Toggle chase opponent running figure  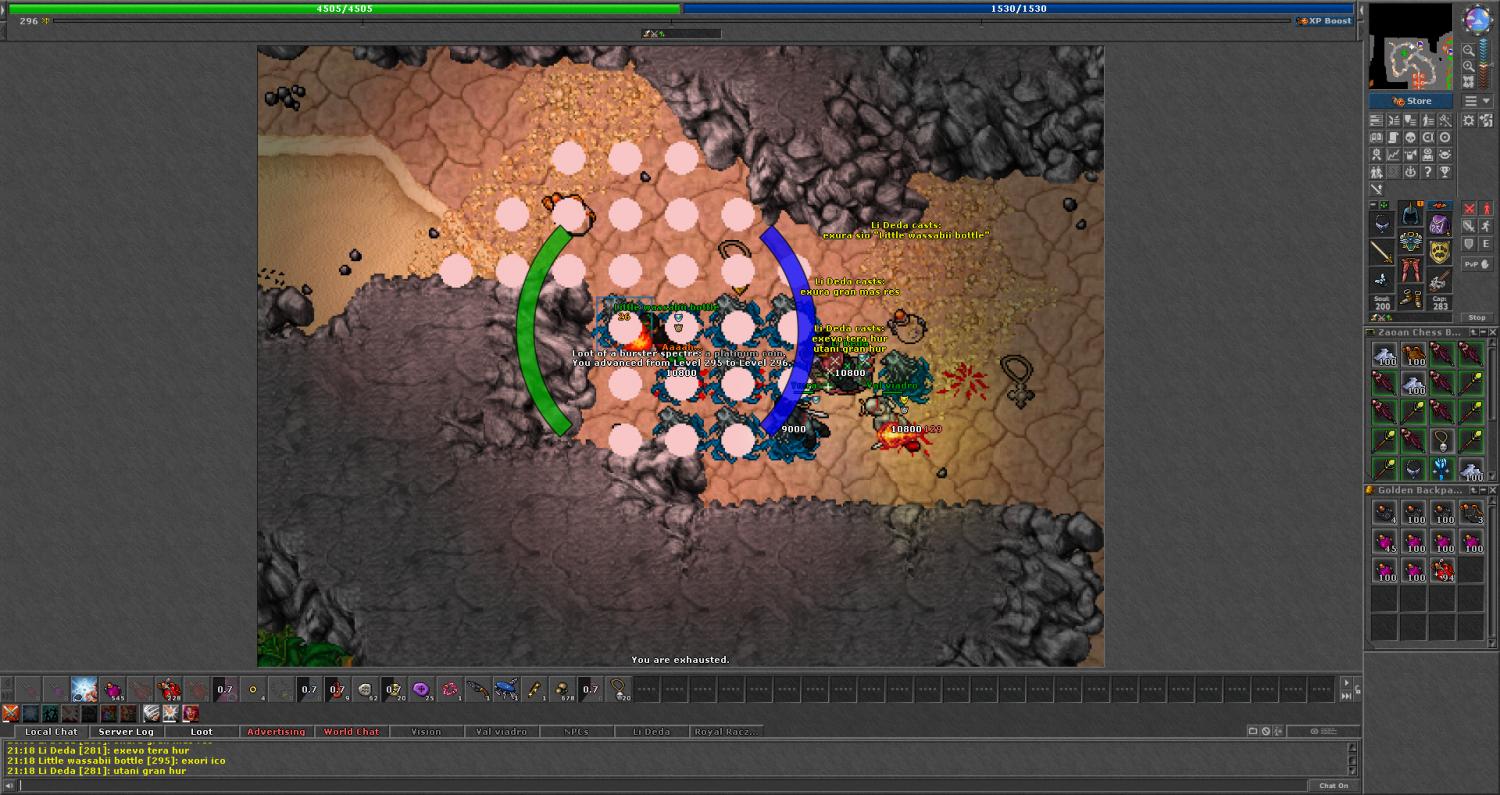pyautogui.click(x=1487, y=226)
